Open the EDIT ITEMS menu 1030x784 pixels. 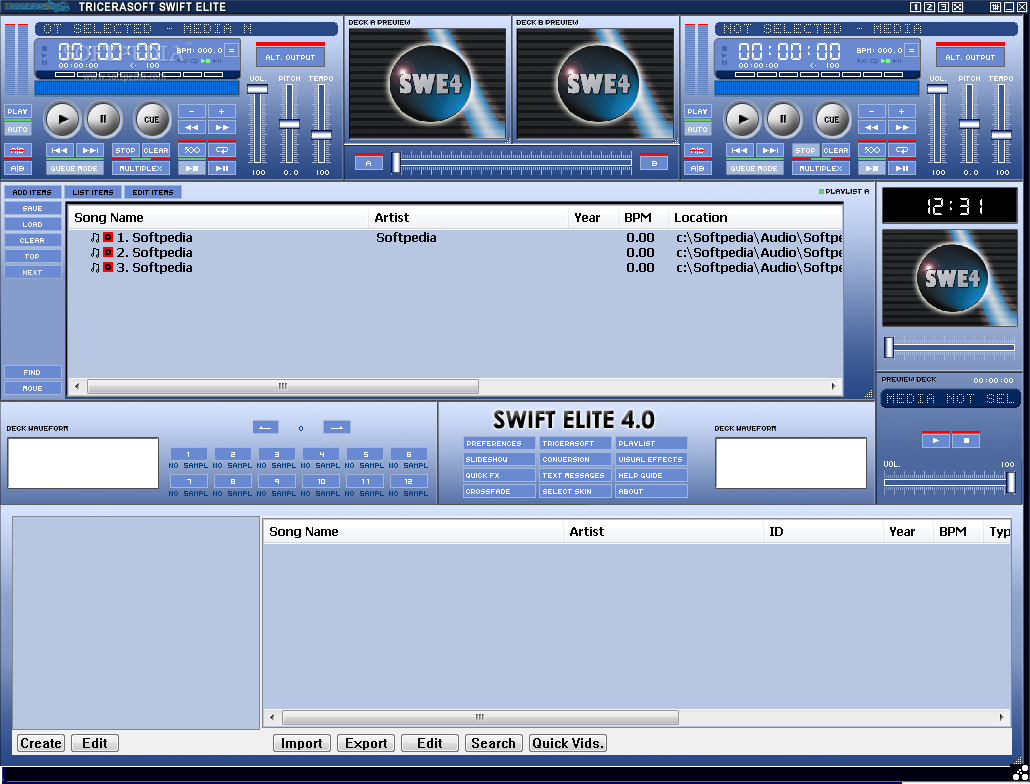pyautogui.click(x=153, y=192)
